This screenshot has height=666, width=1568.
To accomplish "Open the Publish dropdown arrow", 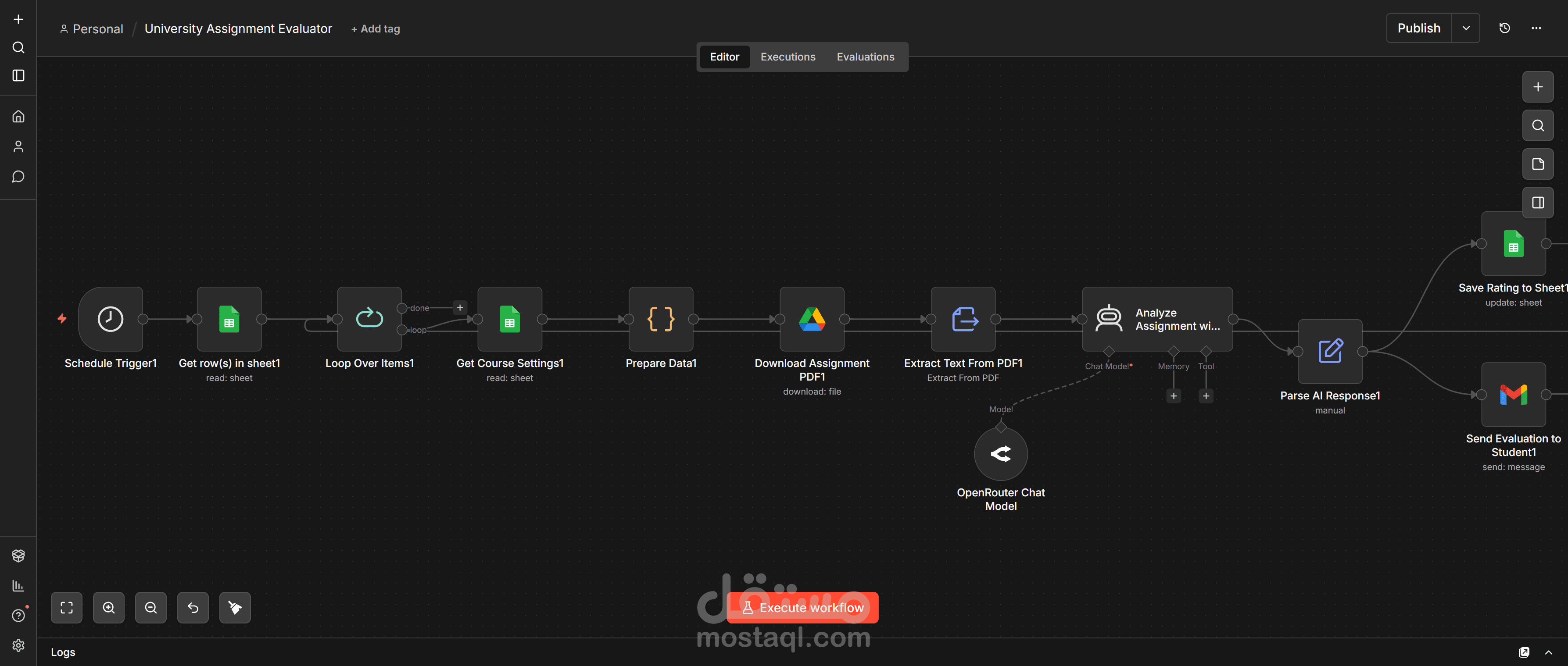I will click(x=1466, y=28).
